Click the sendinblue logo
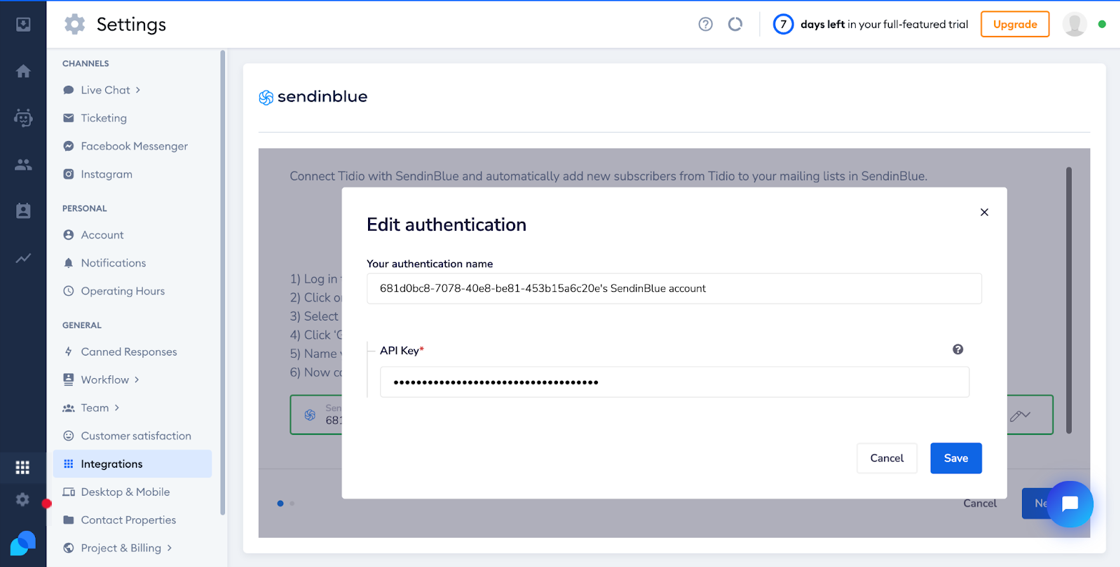Viewport: 1120px width, 567px height. pyautogui.click(x=313, y=97)
